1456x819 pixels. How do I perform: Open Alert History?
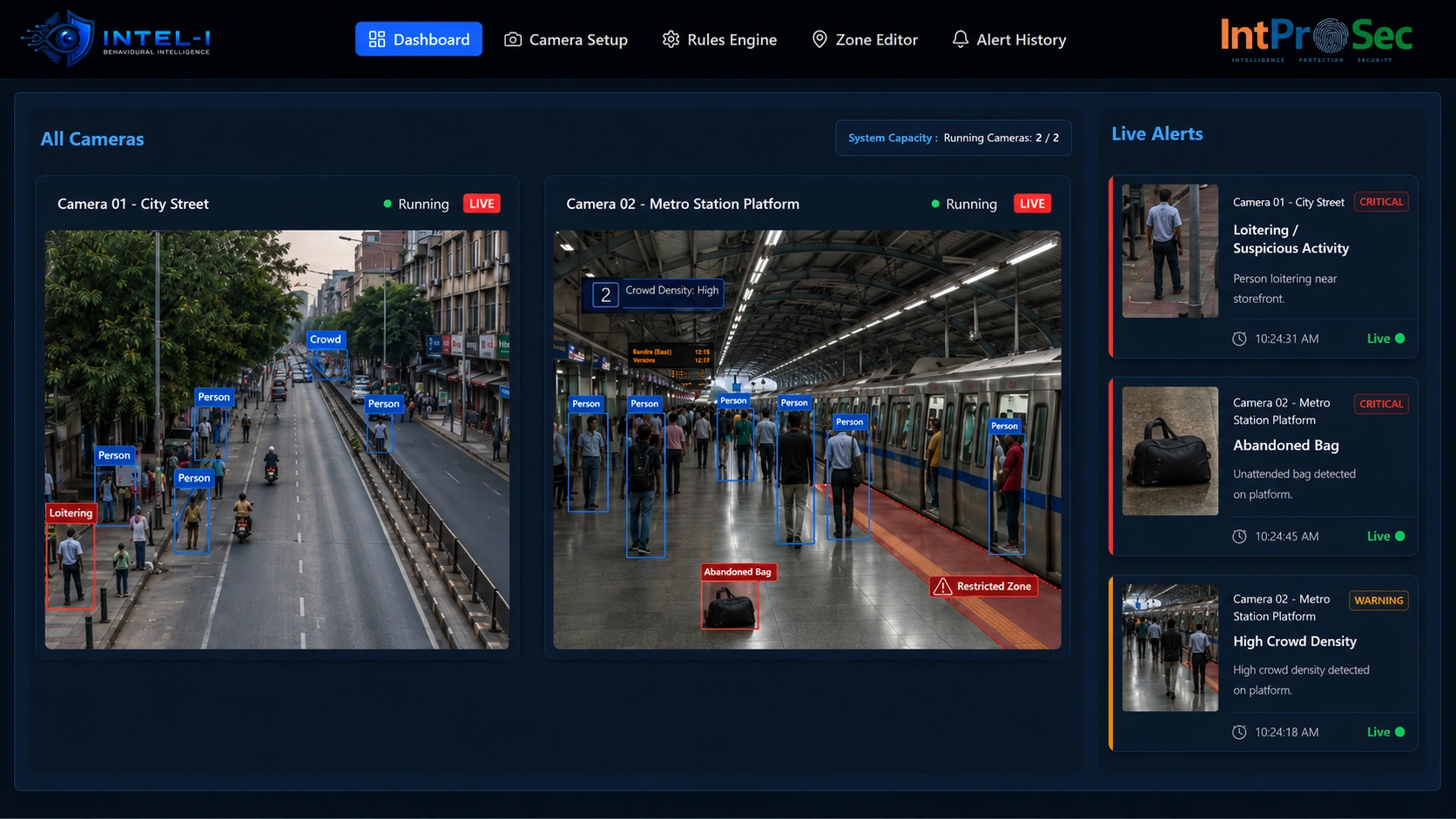point(1009,39)
